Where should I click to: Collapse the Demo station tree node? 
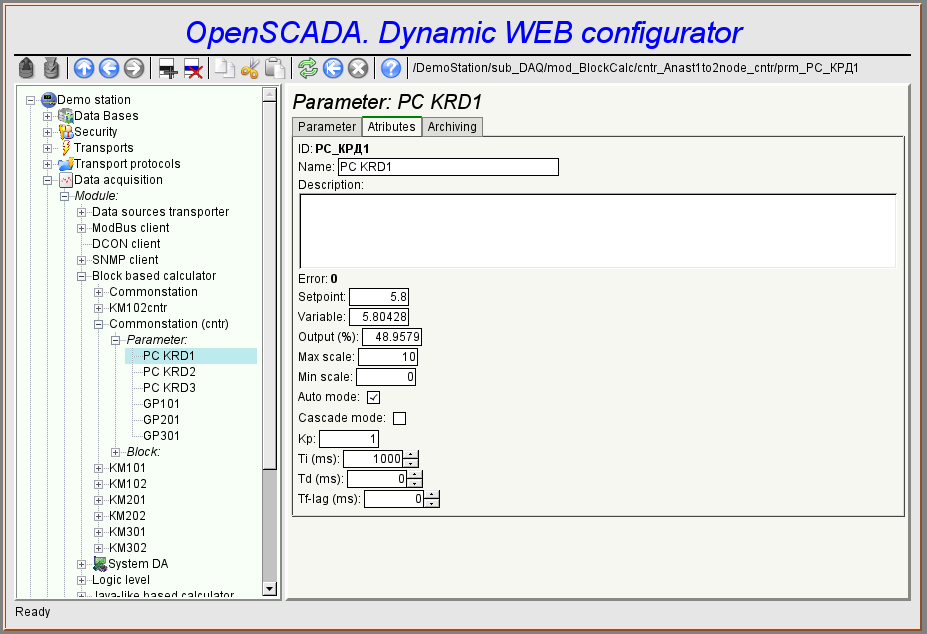pos(30,100)
